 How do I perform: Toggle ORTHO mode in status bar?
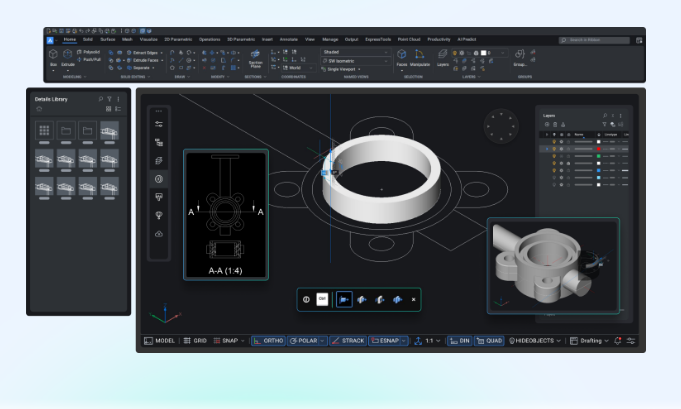point(268,341)
